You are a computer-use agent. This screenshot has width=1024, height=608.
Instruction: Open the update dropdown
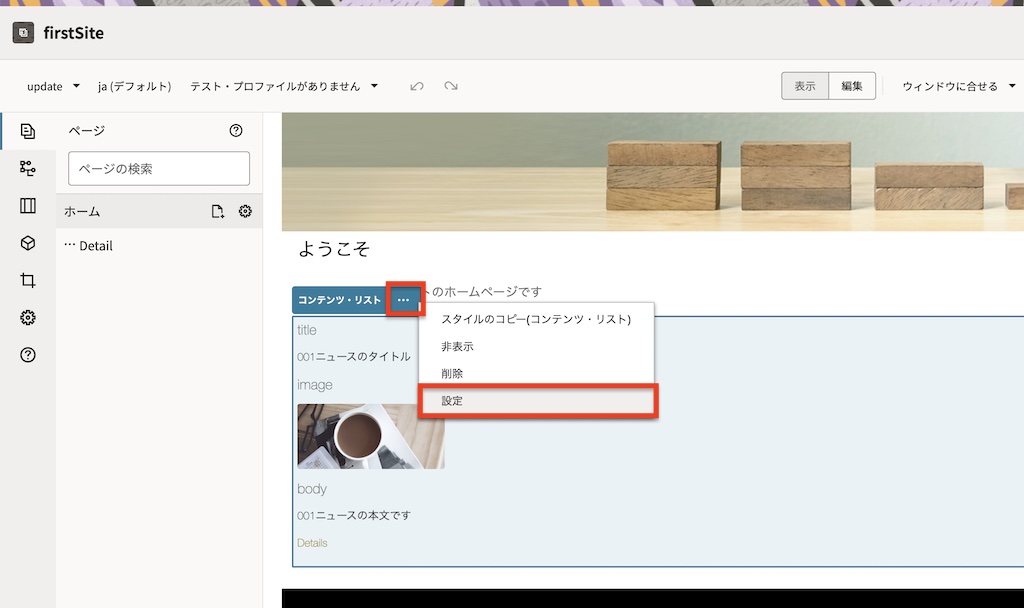point(53,86)
